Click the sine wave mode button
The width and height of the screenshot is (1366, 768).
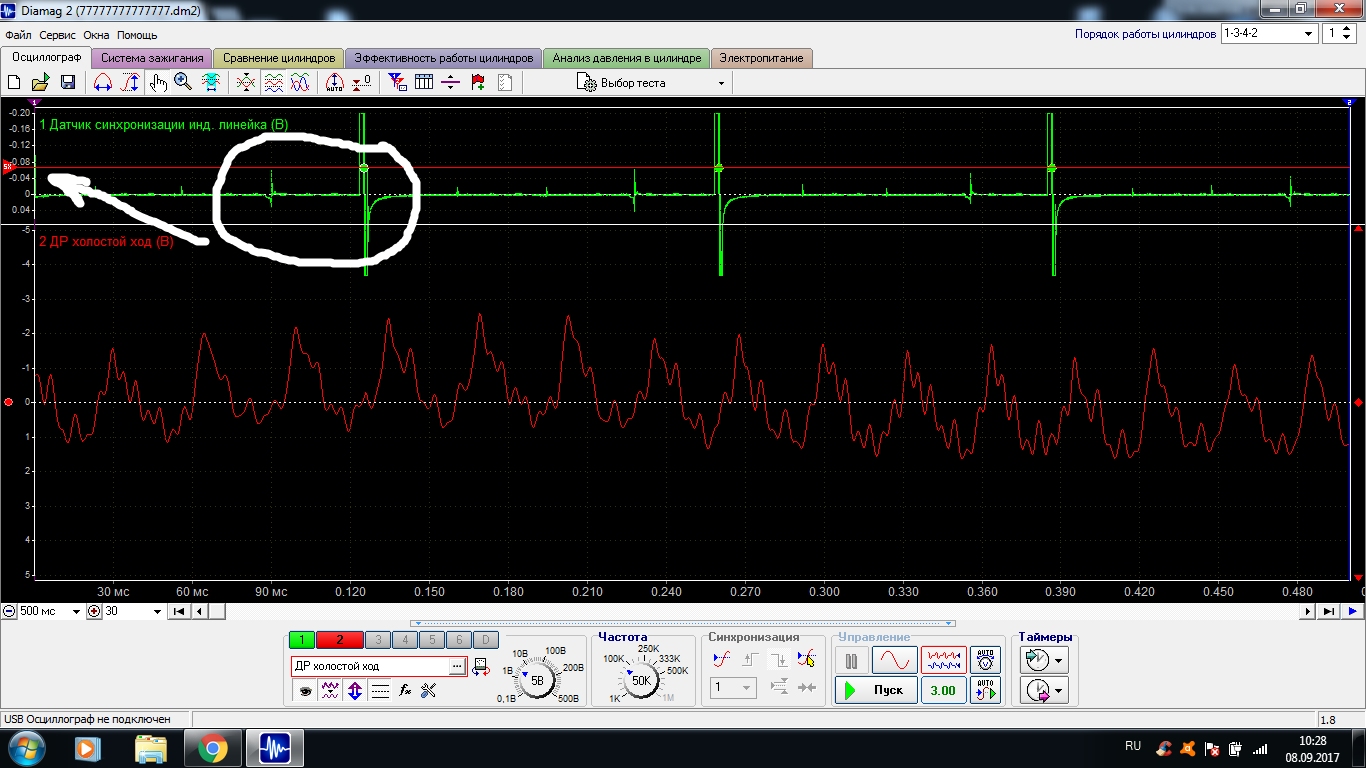(895, 660)
